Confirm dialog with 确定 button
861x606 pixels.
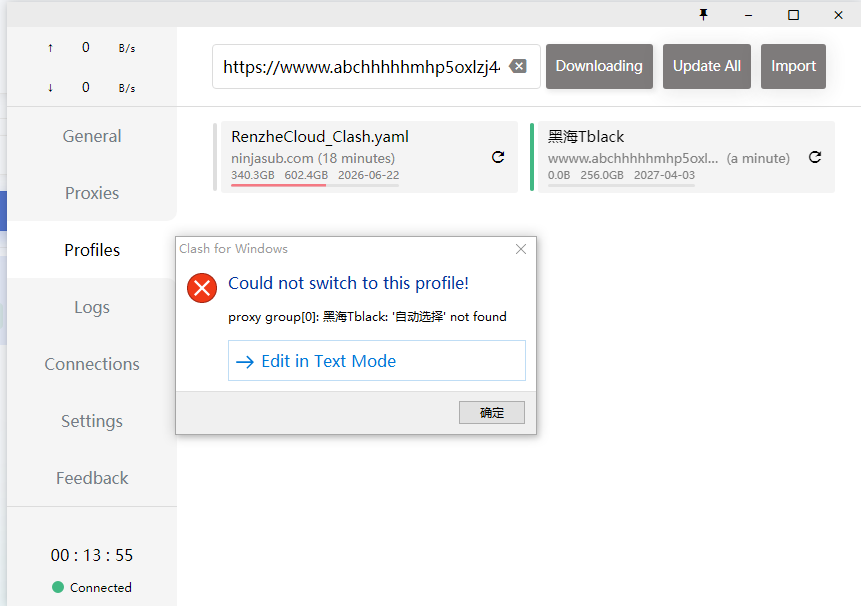(491, 412)
